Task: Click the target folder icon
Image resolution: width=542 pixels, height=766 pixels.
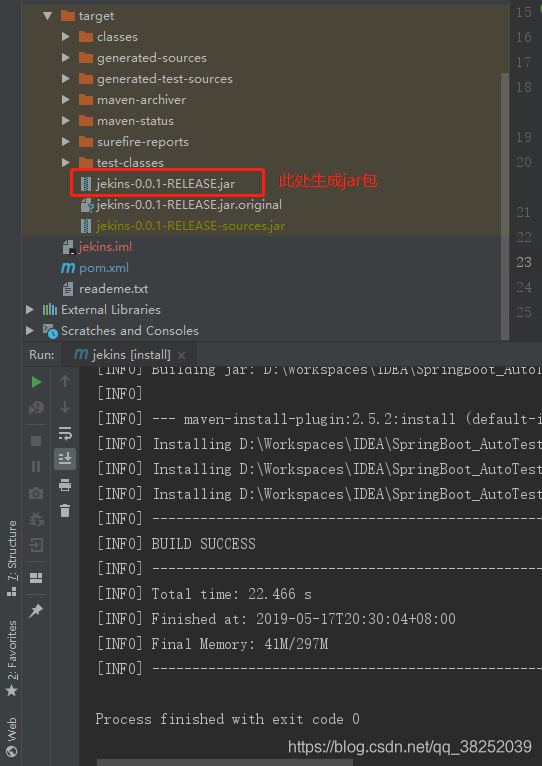Action: pos(68,16)
